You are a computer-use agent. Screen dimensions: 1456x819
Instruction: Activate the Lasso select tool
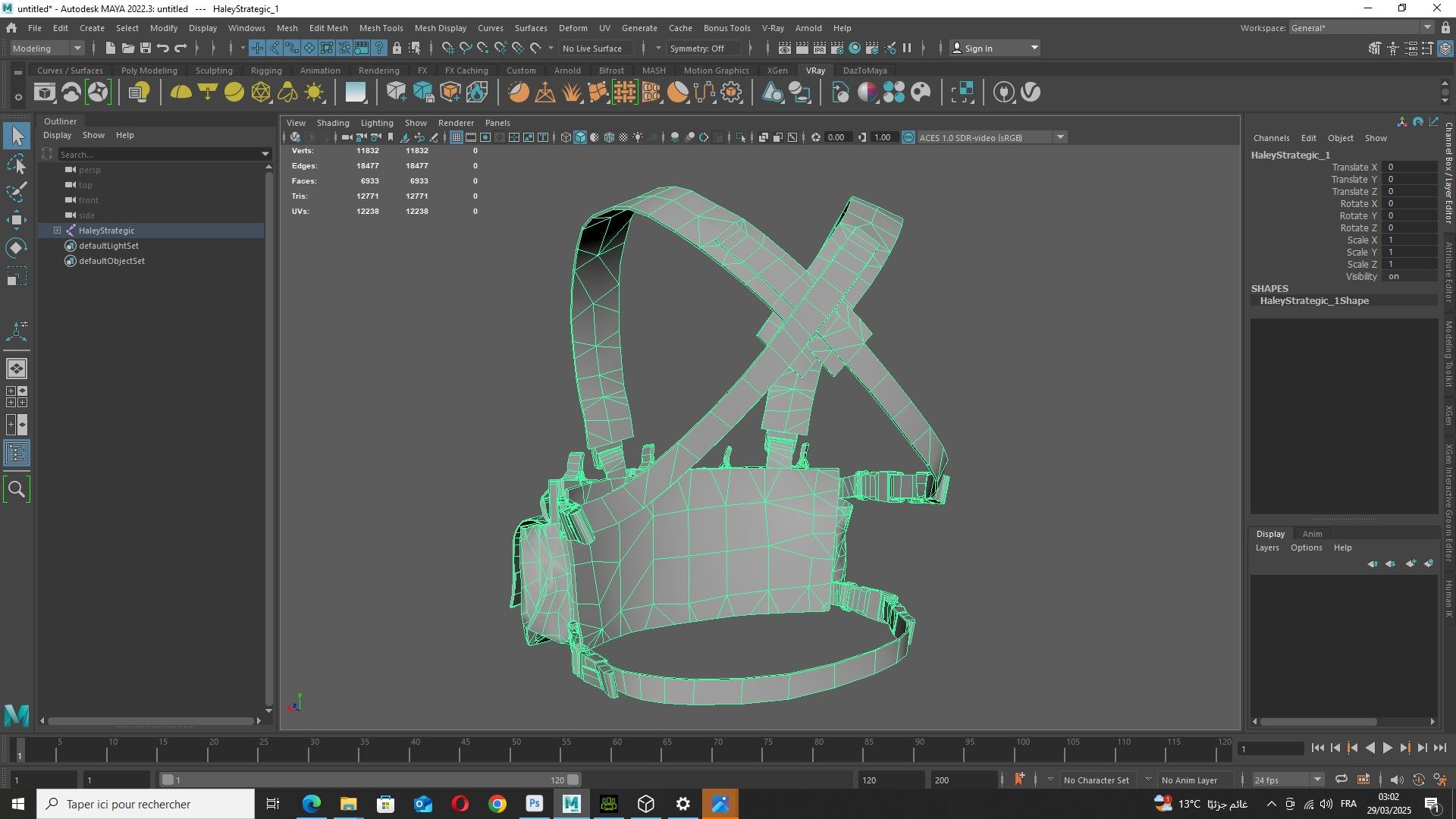(17, 165)
